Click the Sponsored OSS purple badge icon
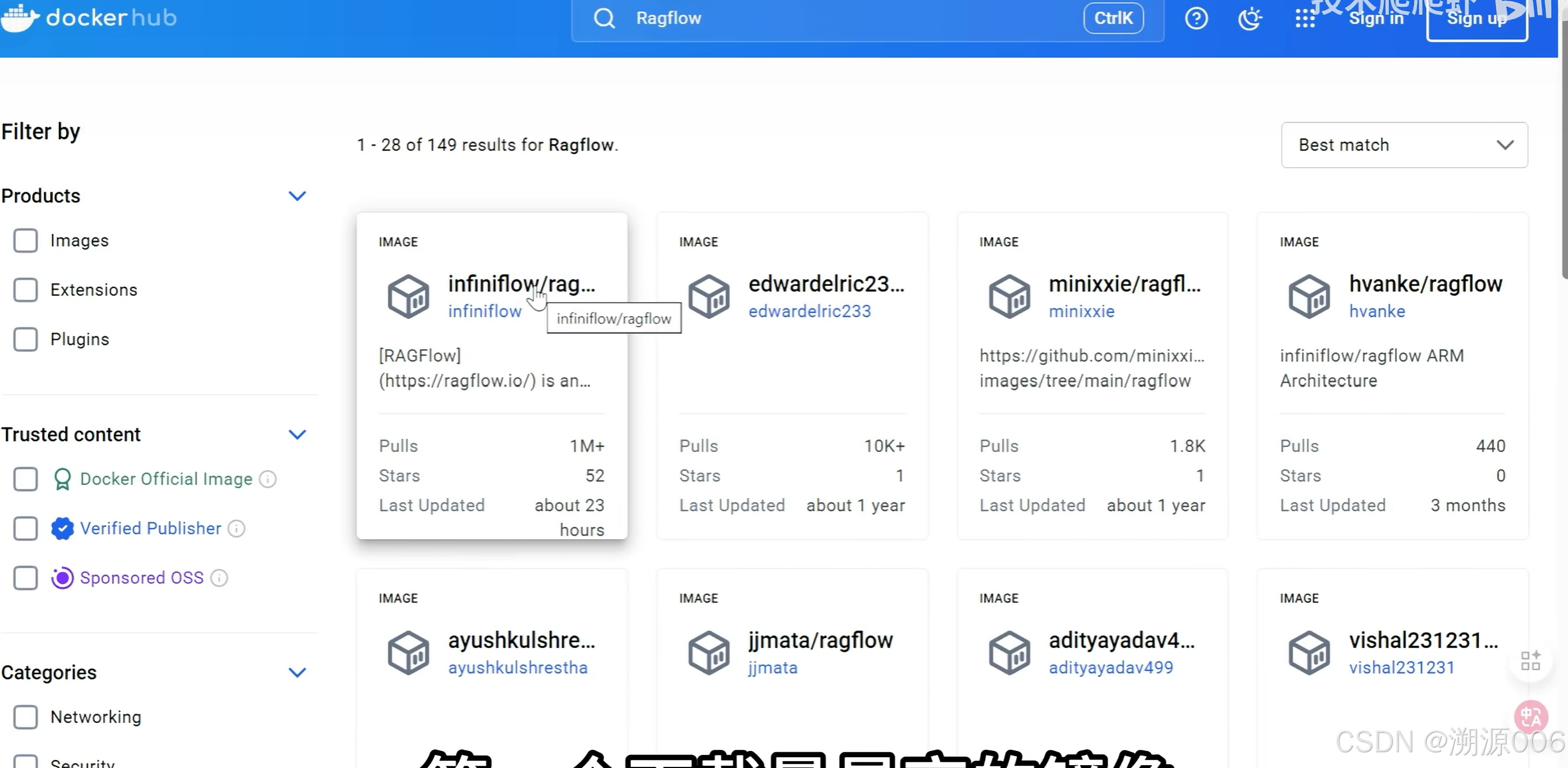The image size is (1568, 768). [x=62, y=578]
